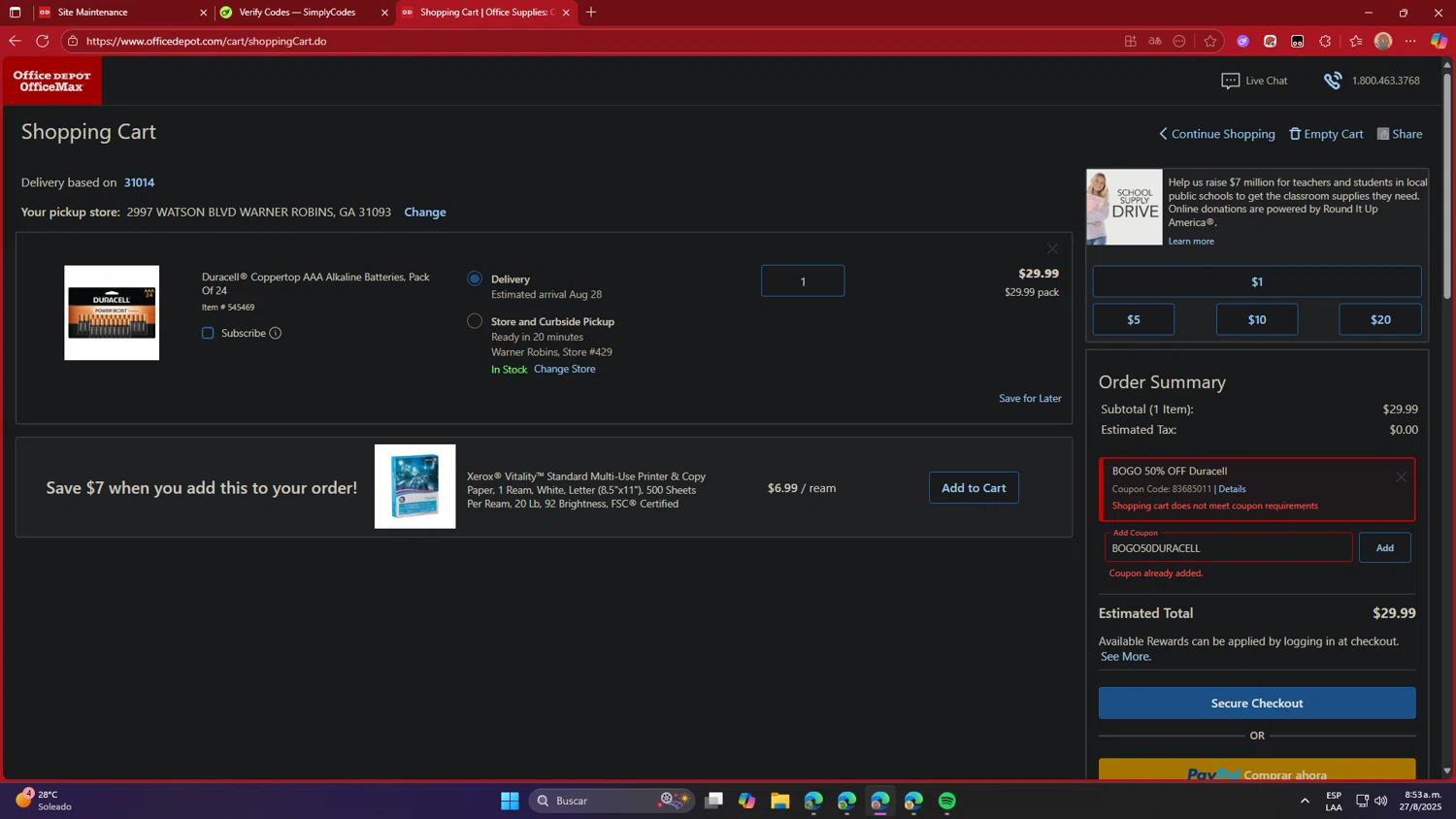The image size is (1456, 819).
Task: Add this page to favorites star icon
Action: (1209, 41)
